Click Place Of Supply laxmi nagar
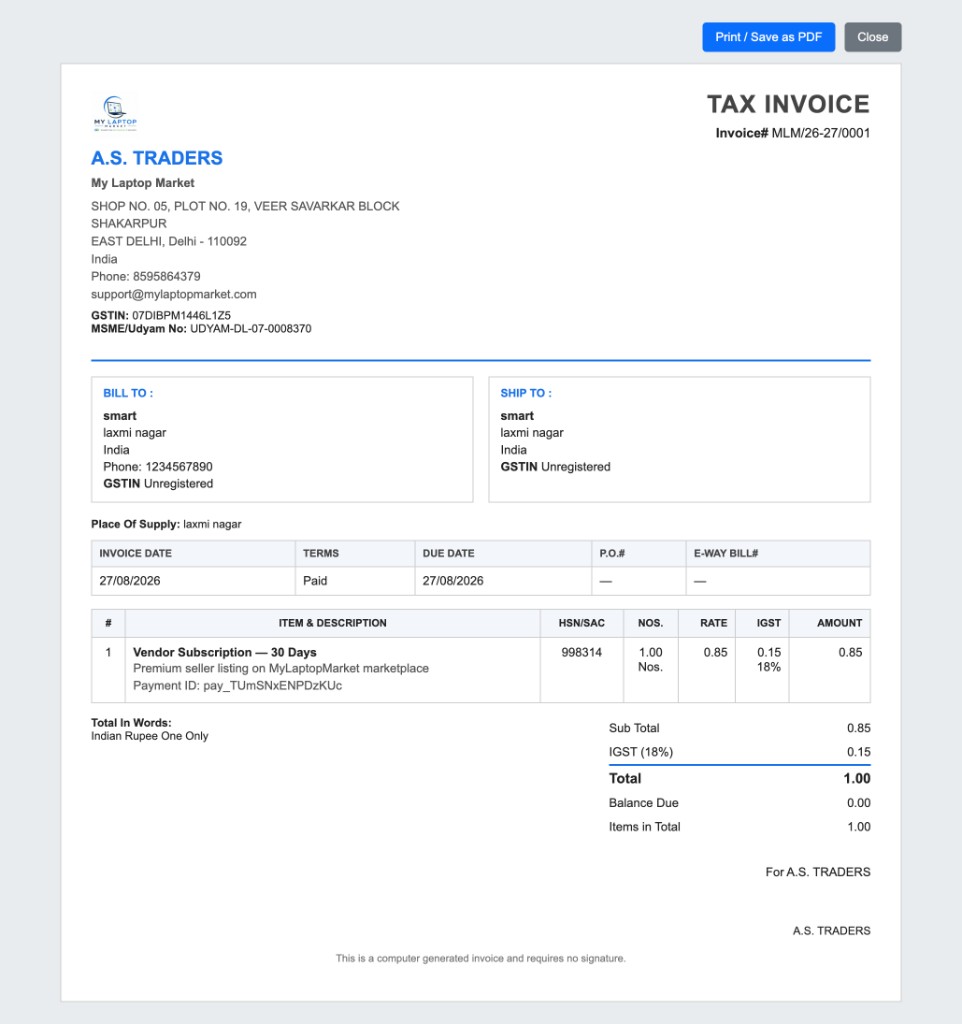This screenshot has height=1024, width=962. pos(166,524)
